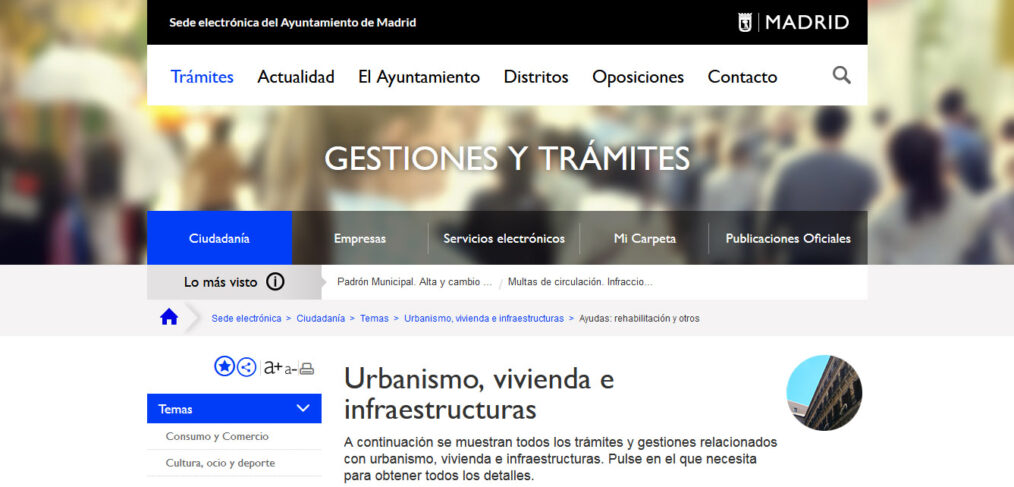Open Padrón Municipal most-viewed link
The width and height of the screenshot is (1014, 487).
click(x=414, y=282)
